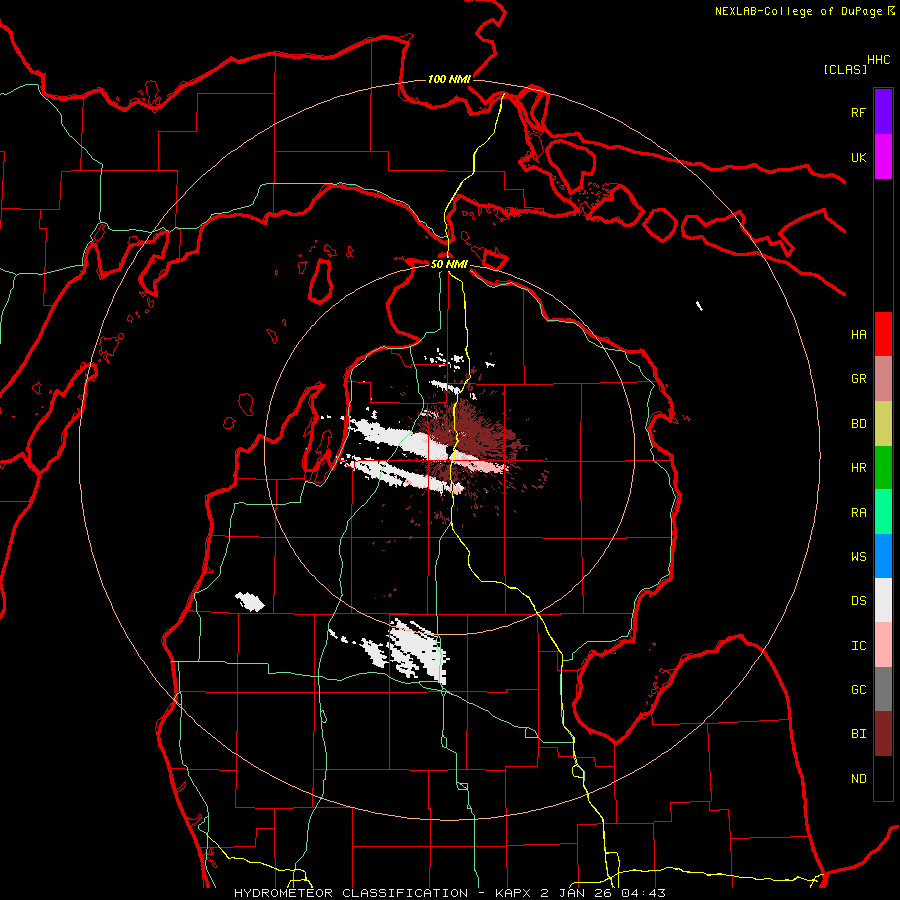Screen dimensions: 900x900
Task: Click the [CLAS] units label
Action: click(x=845, y=69)
